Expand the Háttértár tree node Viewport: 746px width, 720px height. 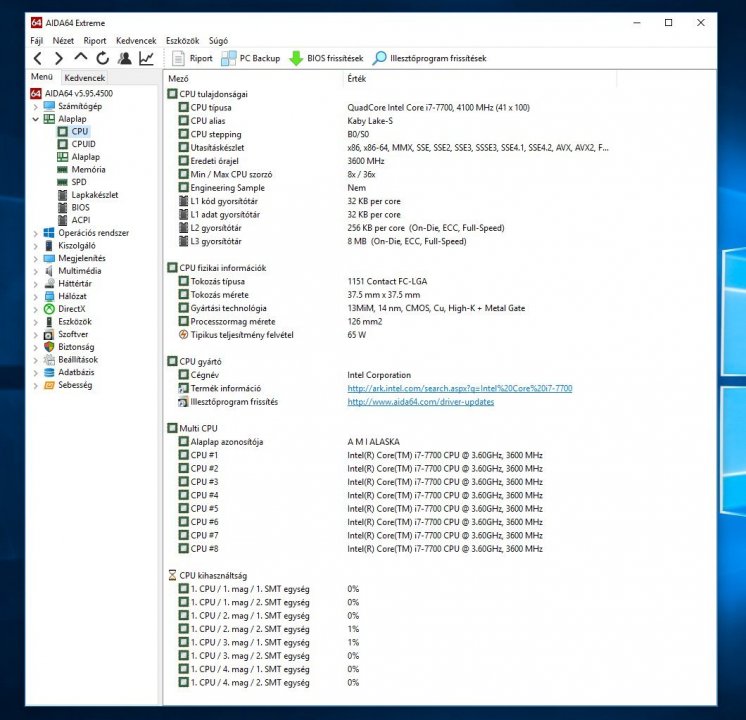tap(36, 284)
